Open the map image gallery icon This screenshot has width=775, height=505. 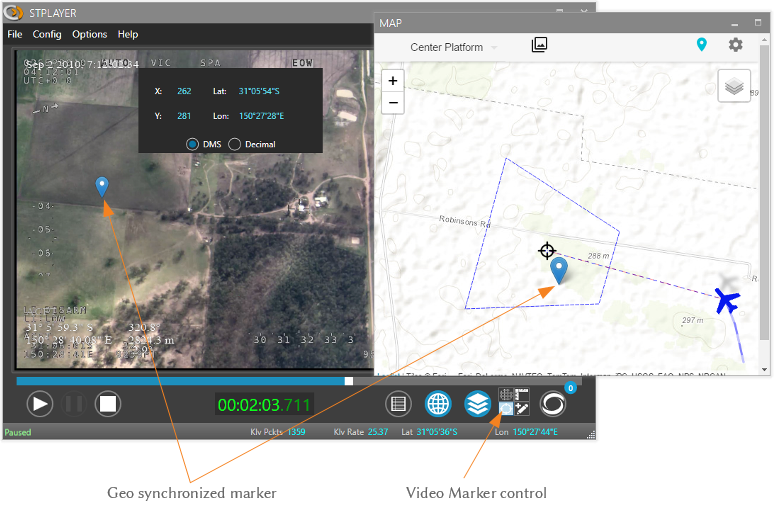coord(539,45)
